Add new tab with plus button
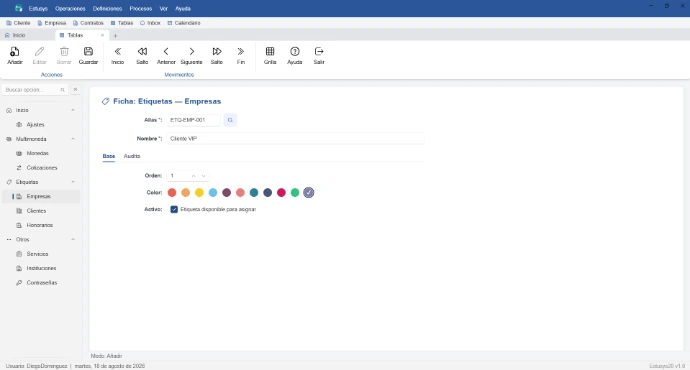This screenshot has width=690, height=370. [x=115, y=36]
